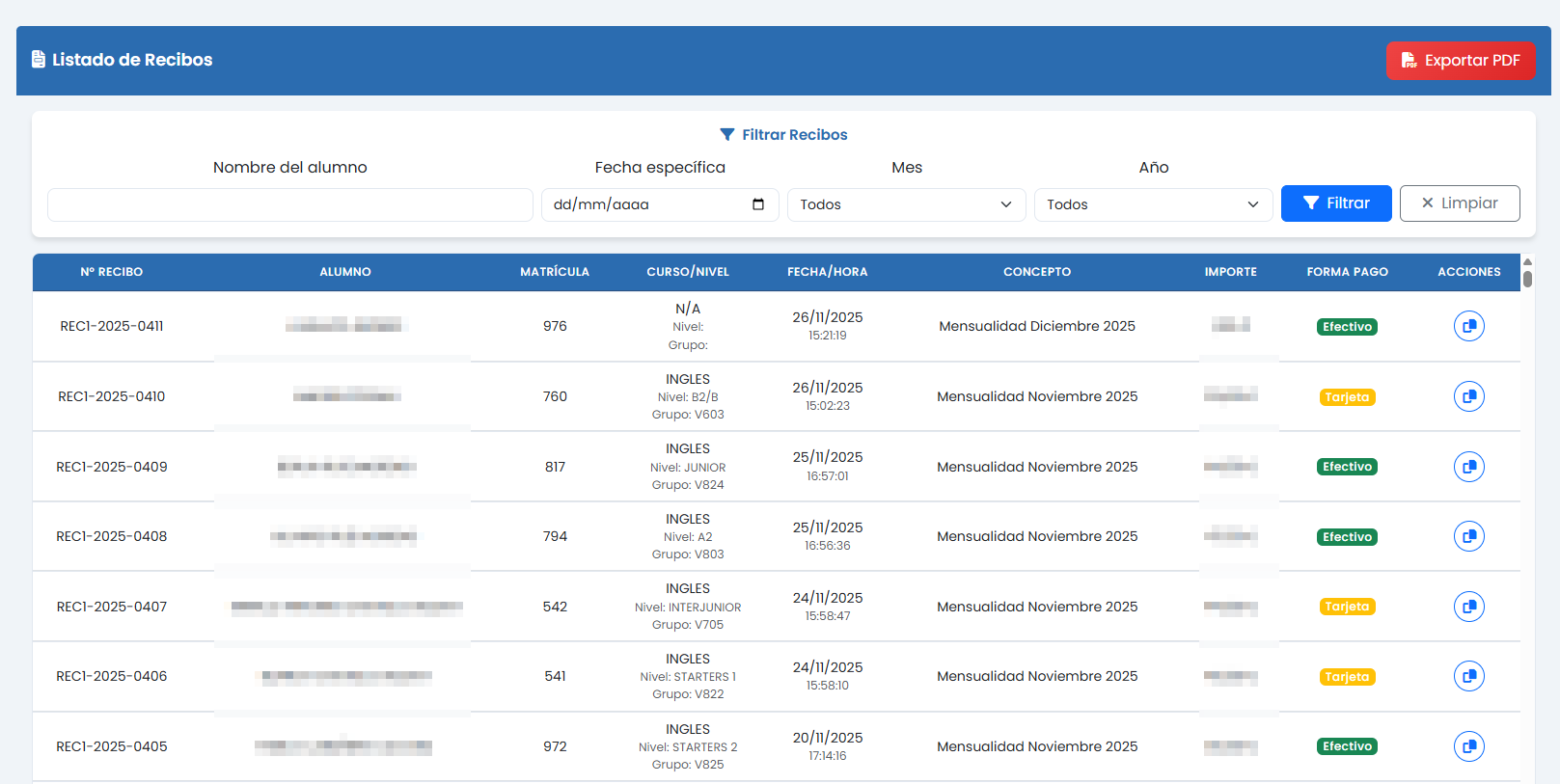The width and height of the screenshot is (1560, 784).
Task: Click the FORMA PAGO column header
Action: pos(1347,272)
